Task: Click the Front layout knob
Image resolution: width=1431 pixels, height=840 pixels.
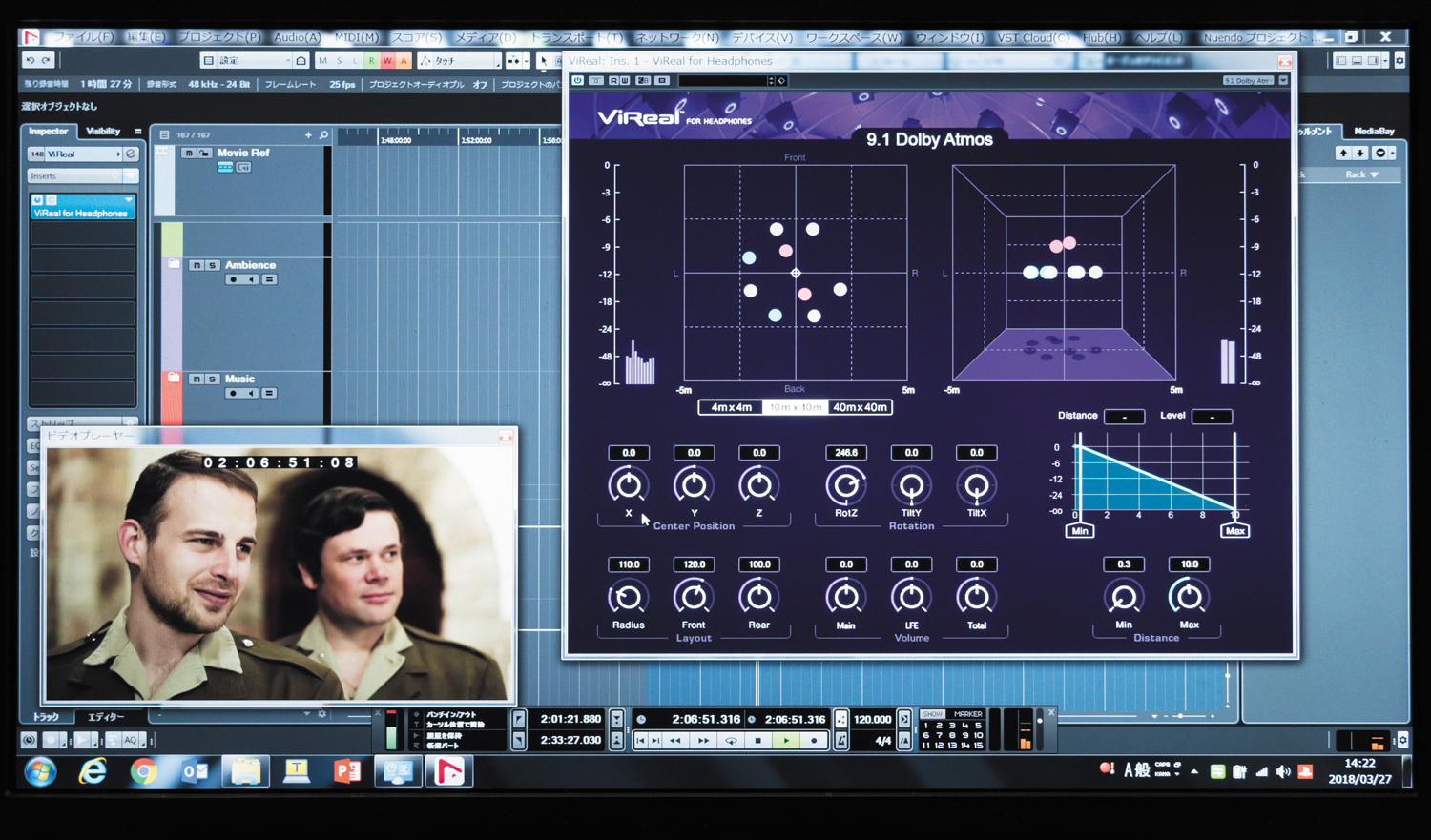Action: (694, 598)
